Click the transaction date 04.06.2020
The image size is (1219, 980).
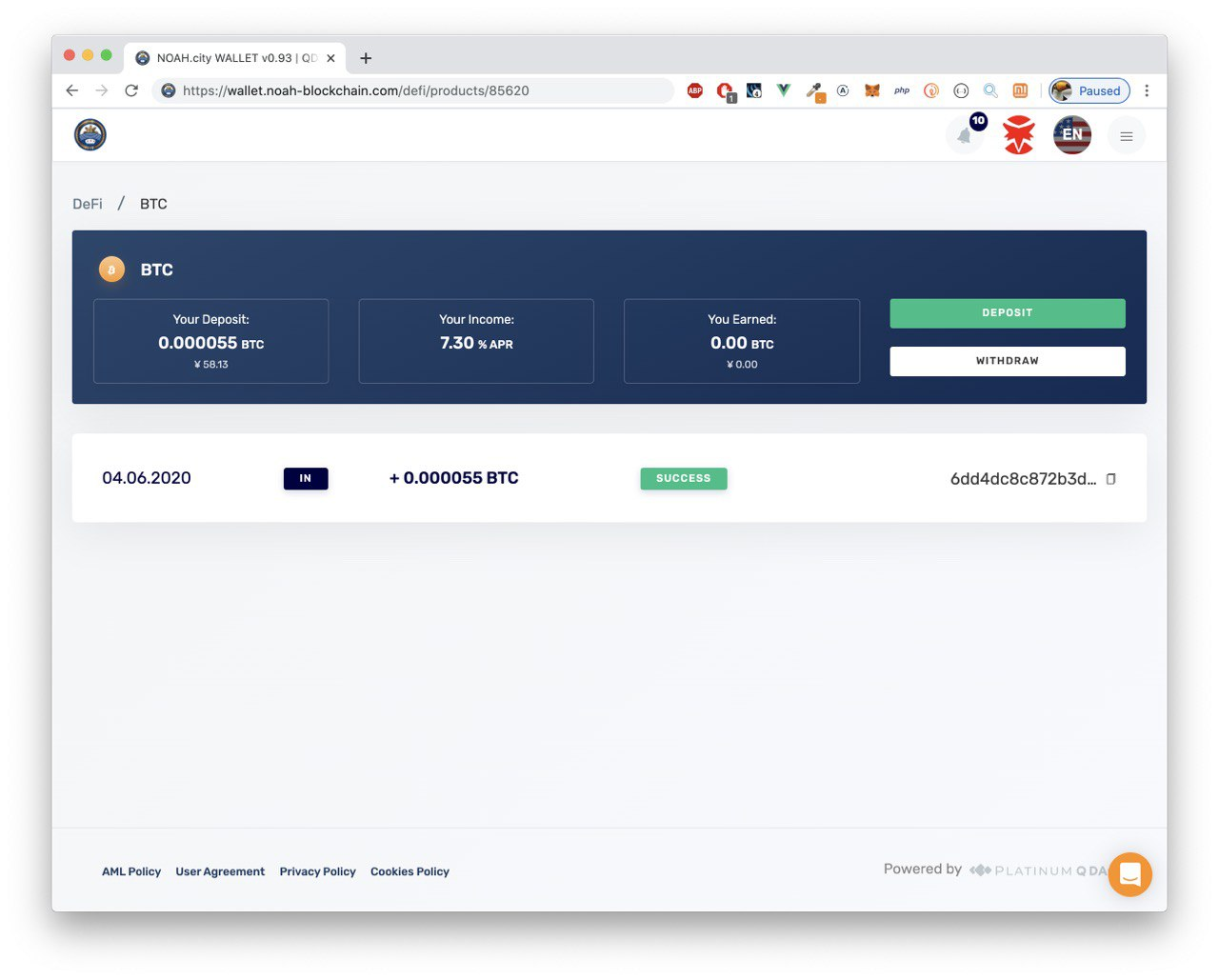point(147,478)
